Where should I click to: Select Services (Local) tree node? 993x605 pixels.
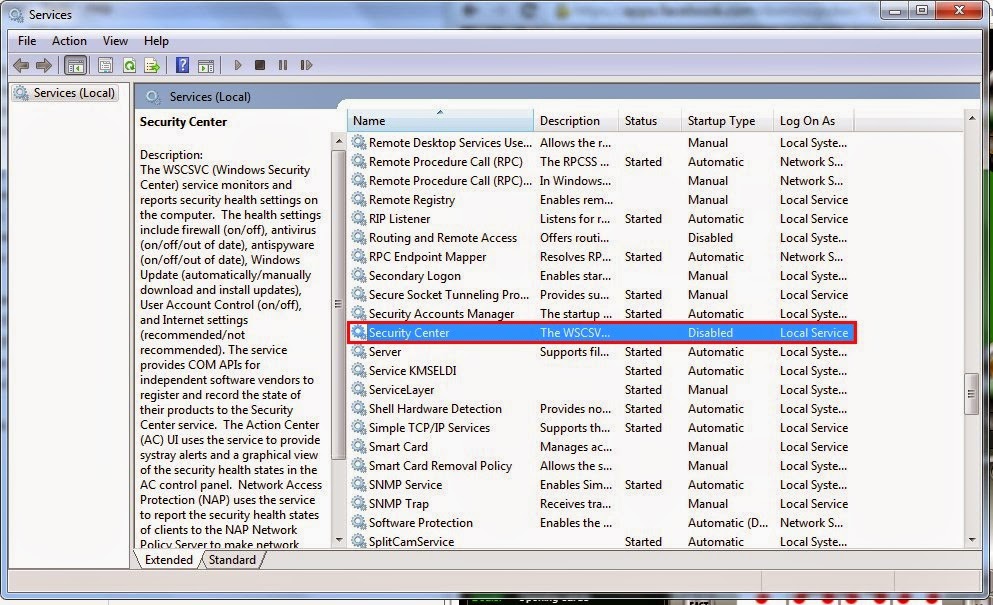coord(65,93)
